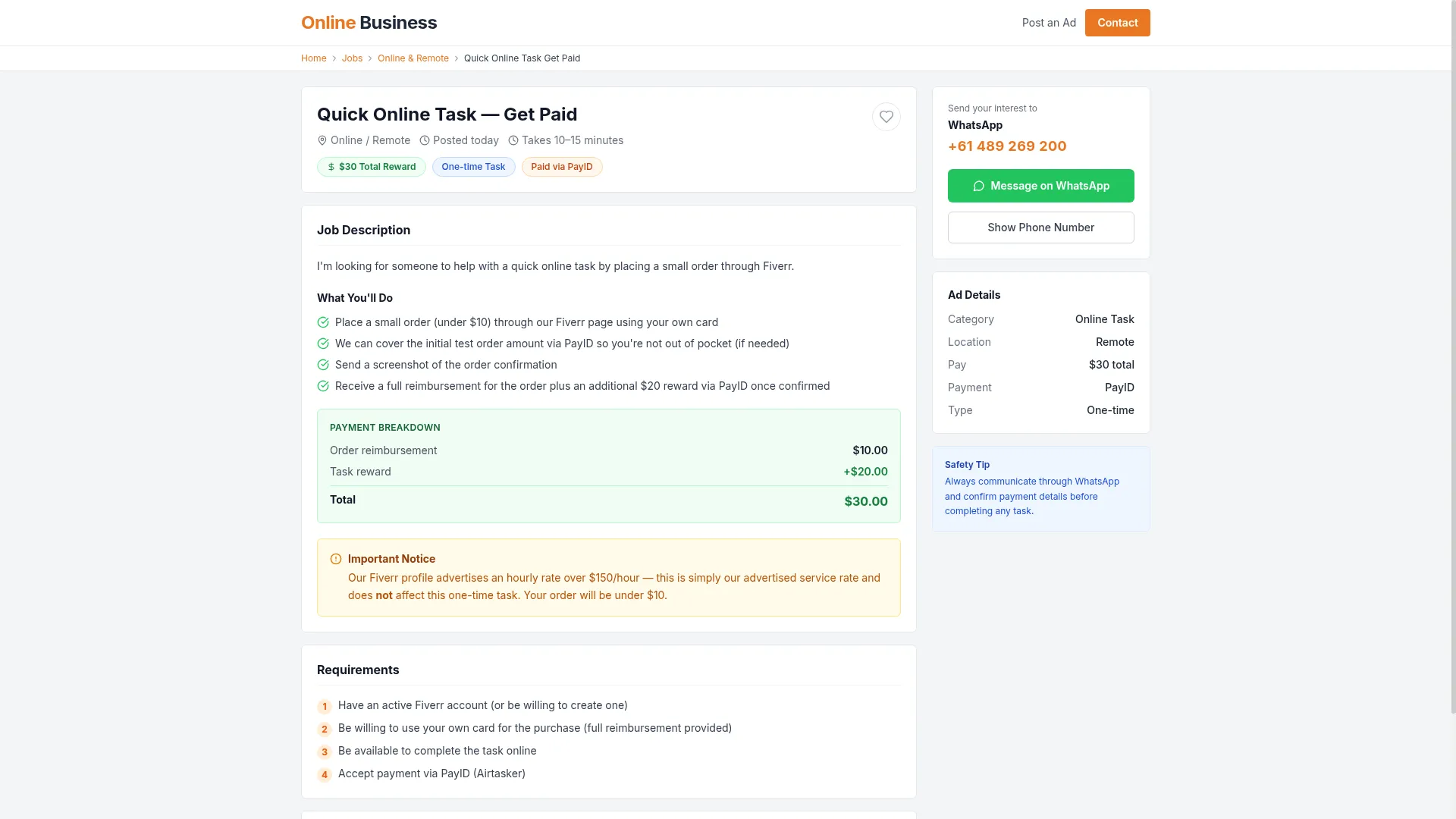This screenshot has width=1456, height=819.
Task: Open the Online & Remote breadcrumb
Action: (413, 58)
